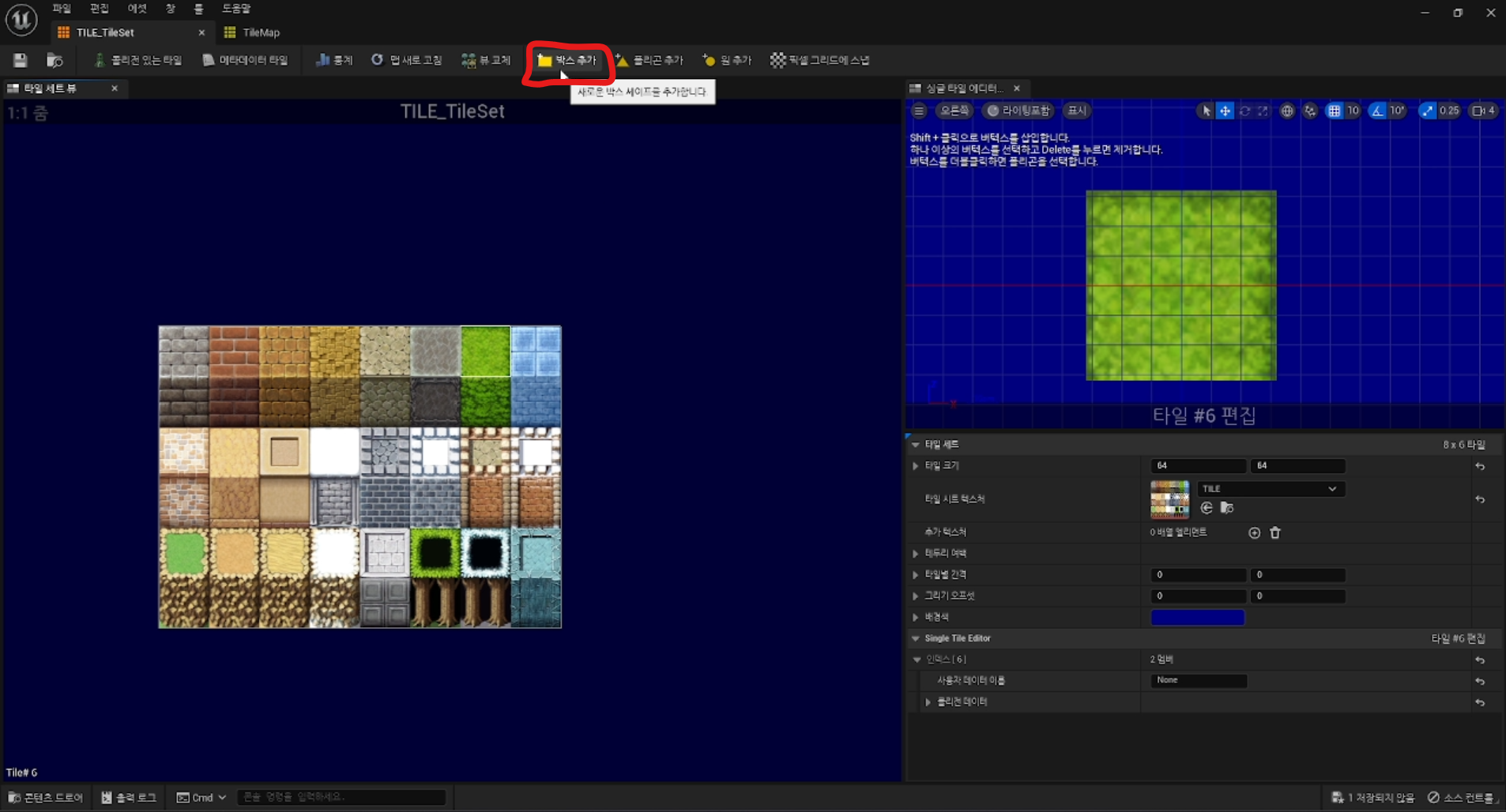Click the tile sheet texture thumbnail

point(1169,499)
